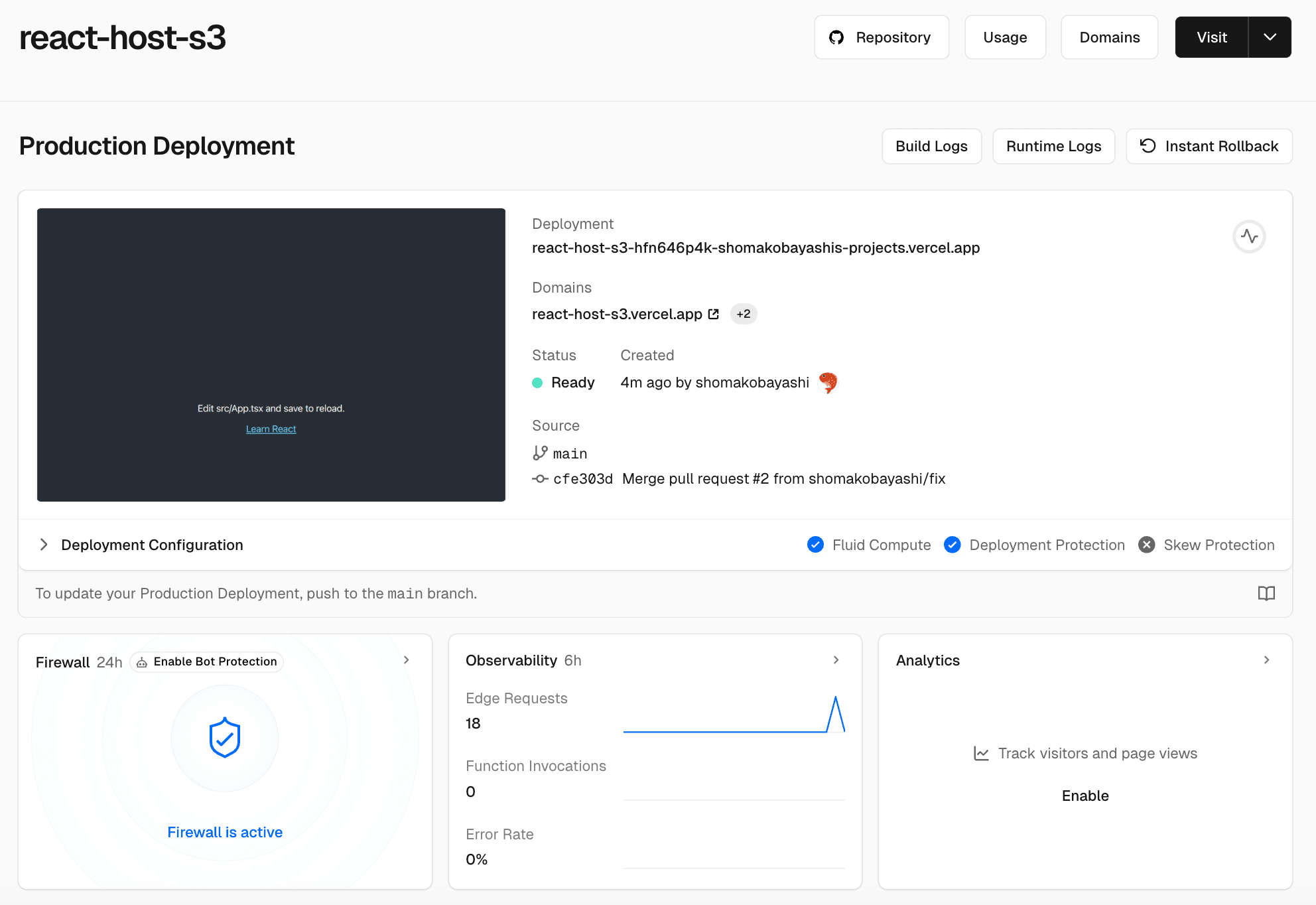Open Merge pull request #2 commit message
This screenshot has height=905, width=1316.
[783, 478]
